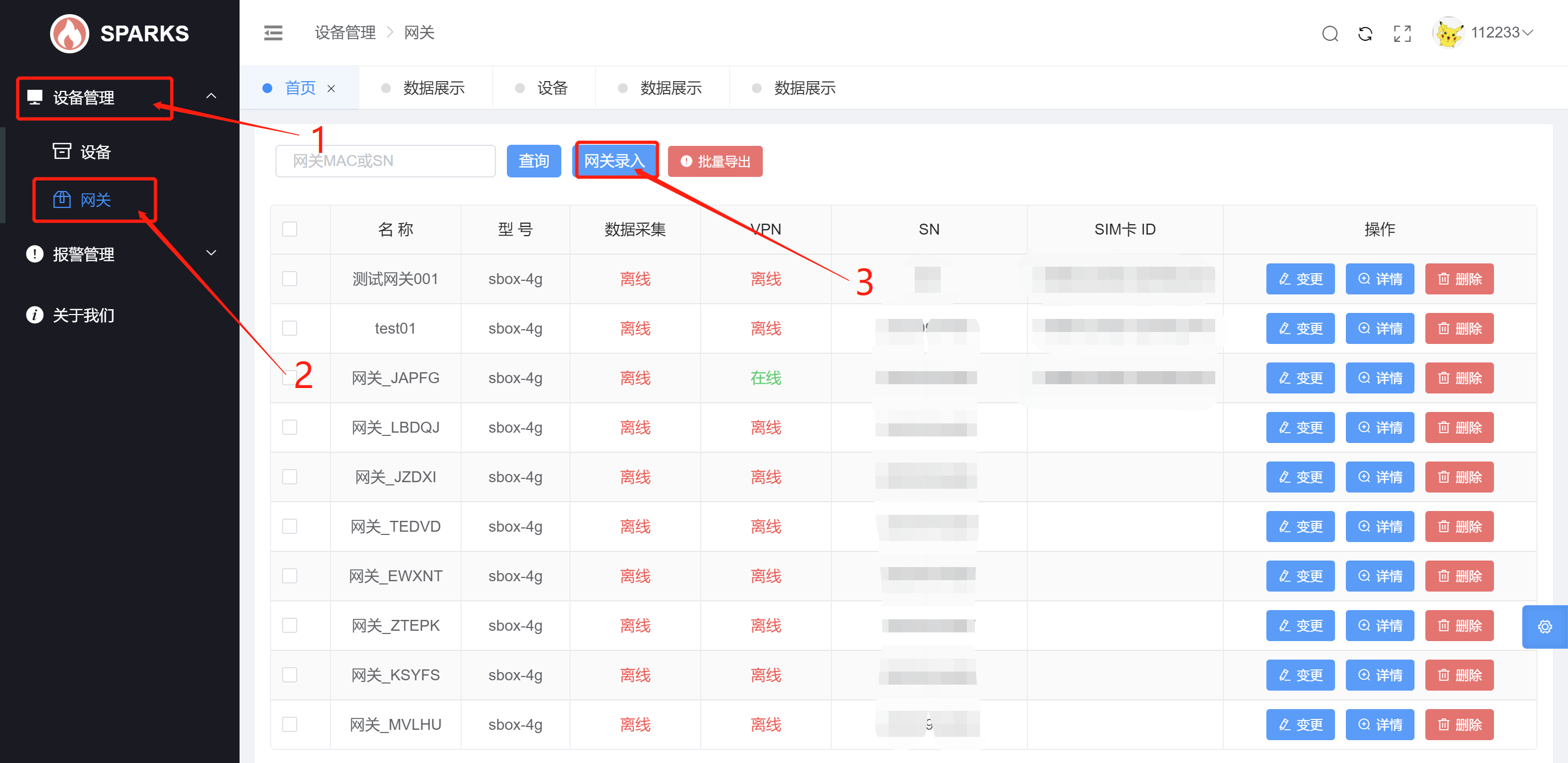Viewport: 1568px width, 763px height.
Task: Collapse sidebar with hamburger menu icon
Action: [x=273, y=33]
